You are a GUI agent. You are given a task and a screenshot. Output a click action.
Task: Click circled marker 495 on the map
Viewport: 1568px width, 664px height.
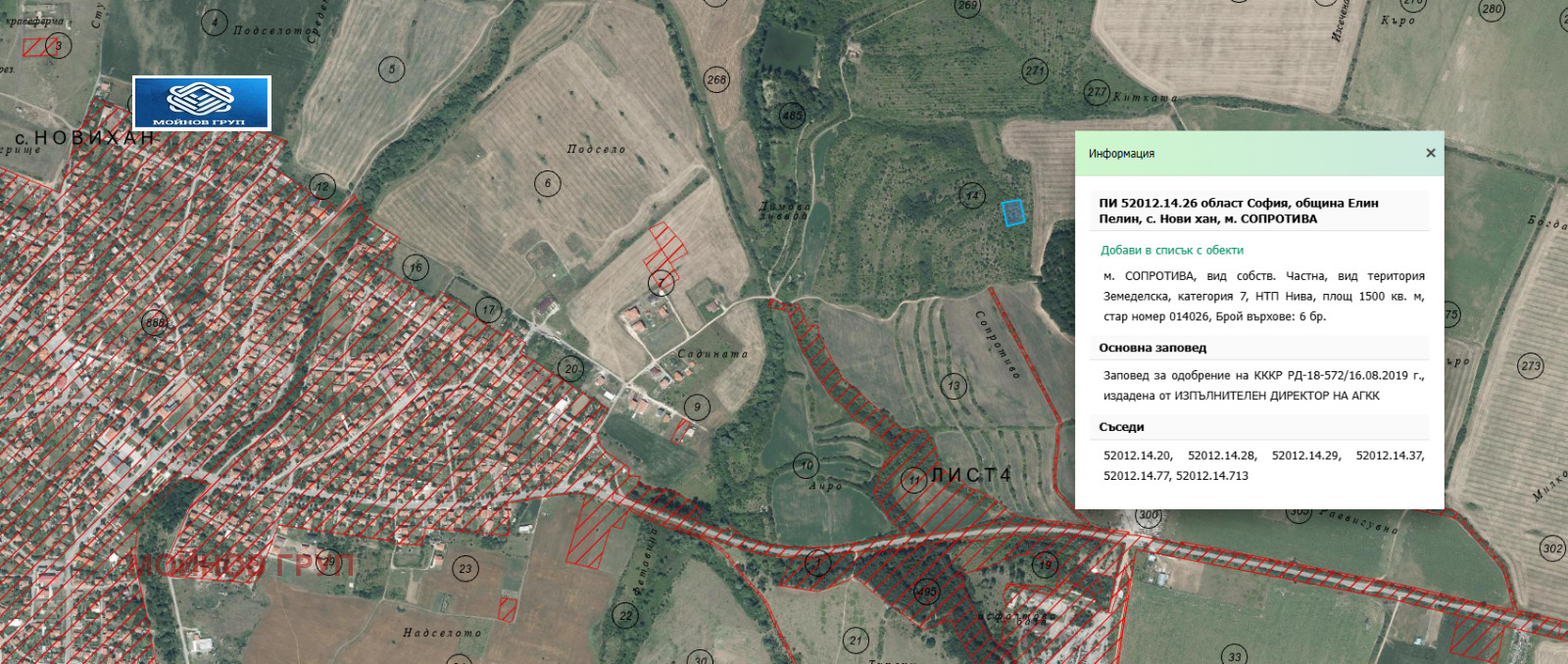click(926, 592)
